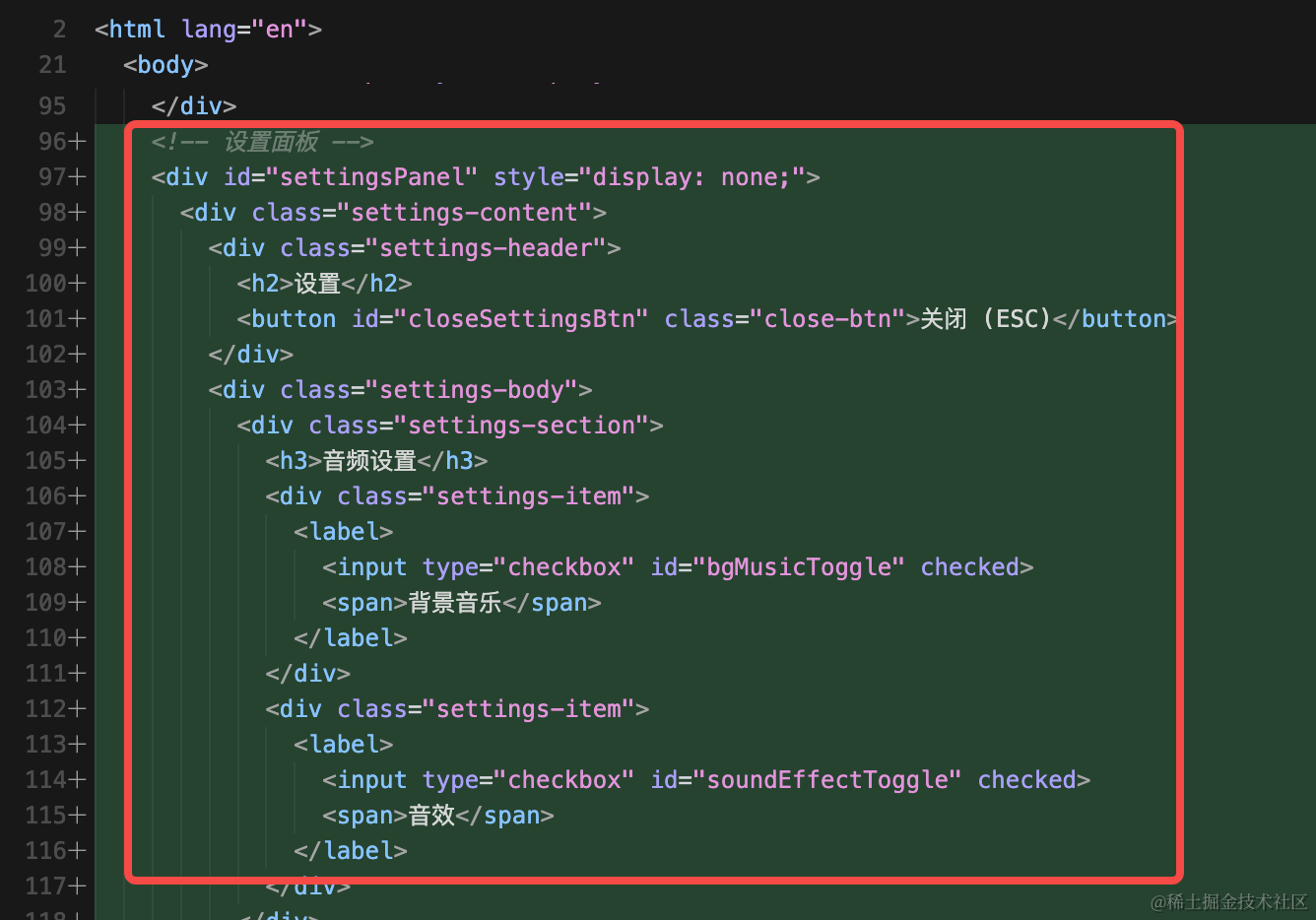This screenshot has height=920, width=1316.
Task: Click the opening label tag on line 113
Action: 344,745
